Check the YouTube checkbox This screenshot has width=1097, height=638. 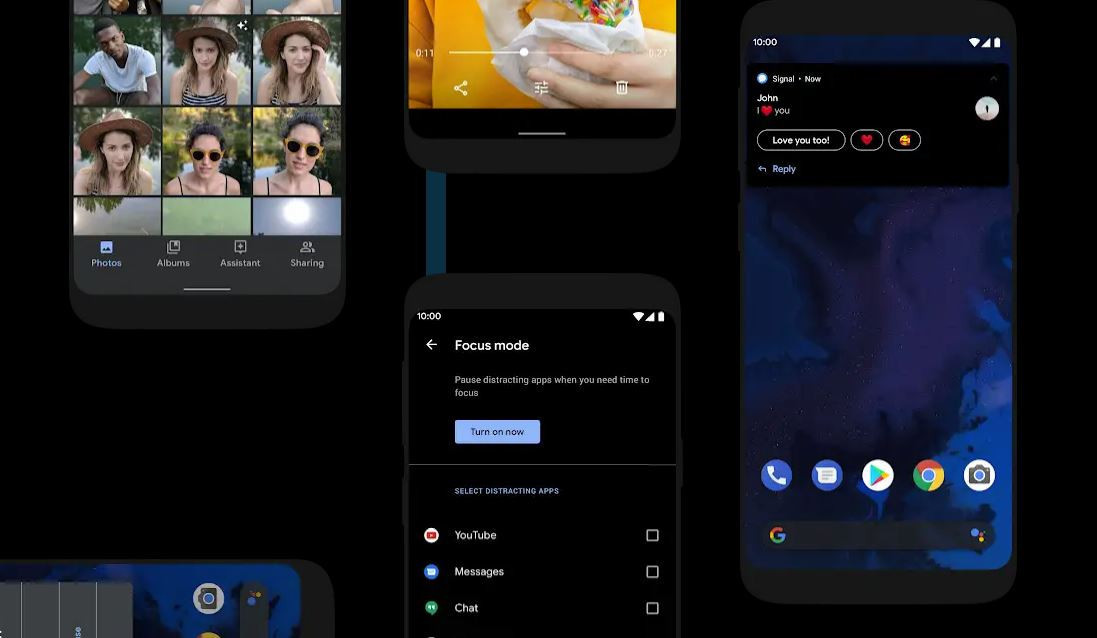point(652,536)
